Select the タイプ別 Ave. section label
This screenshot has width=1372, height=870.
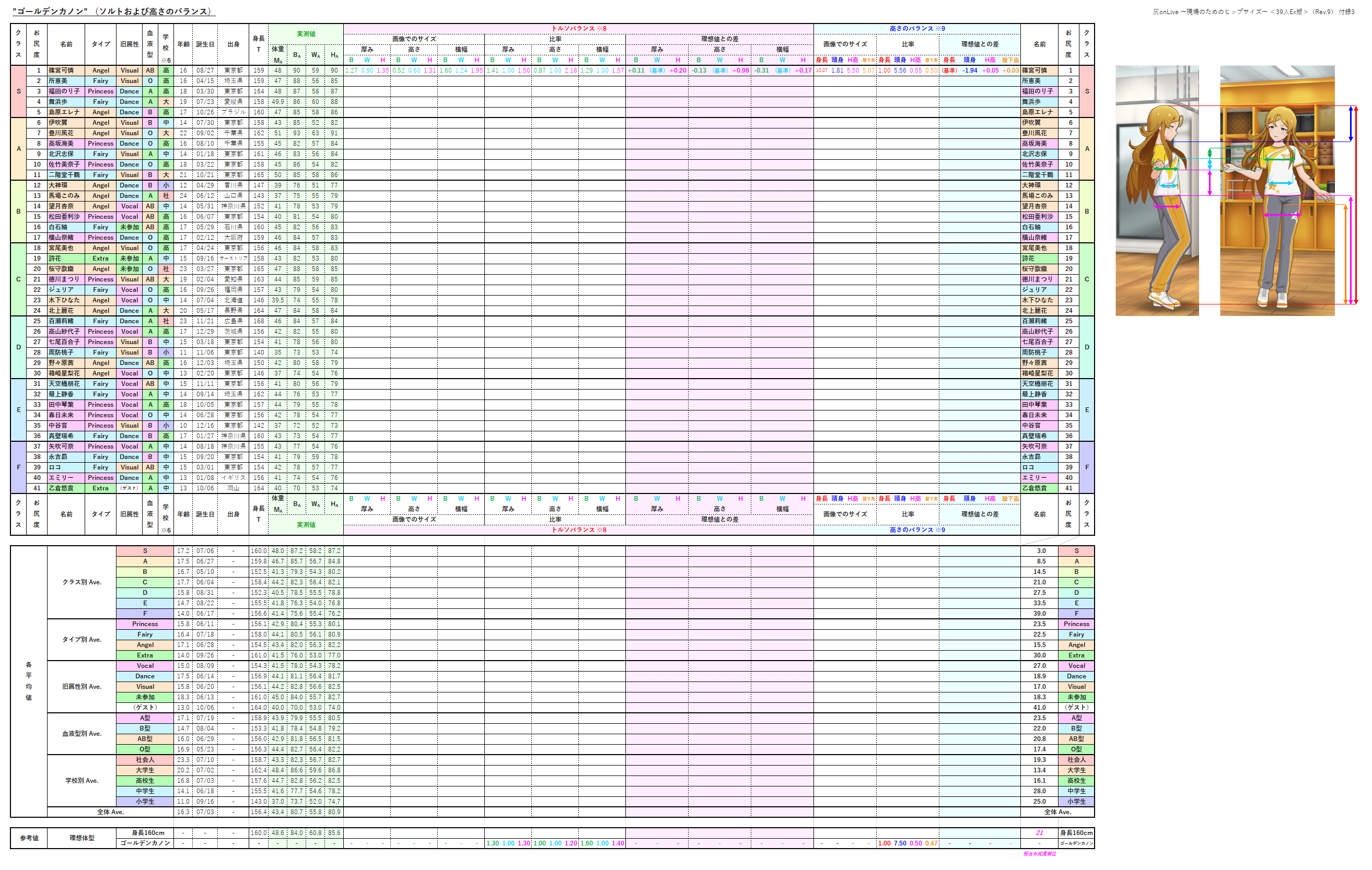pyautogui.click(x=82, y=639)
